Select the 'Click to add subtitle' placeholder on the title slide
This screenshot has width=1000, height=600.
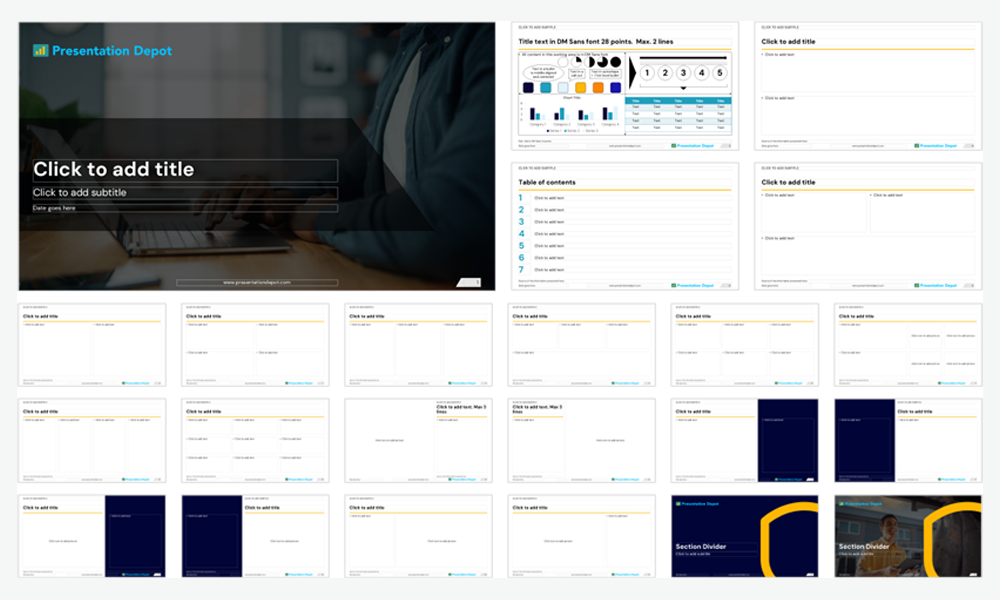(x=185, y=193)
